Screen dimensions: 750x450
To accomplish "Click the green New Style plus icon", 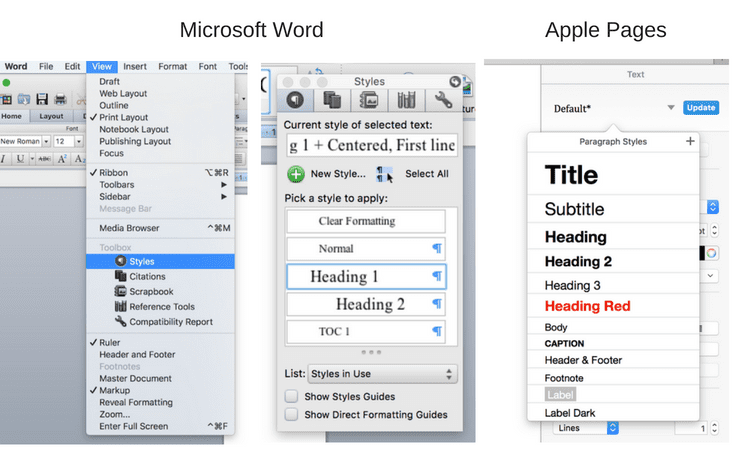I will (296, 174).
